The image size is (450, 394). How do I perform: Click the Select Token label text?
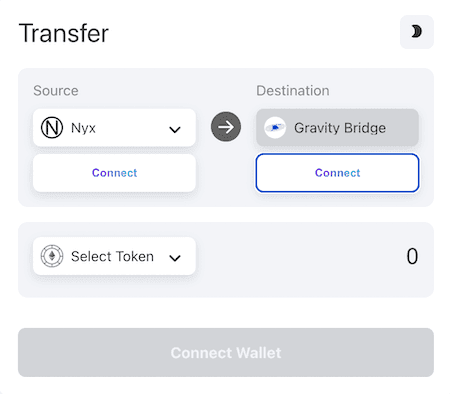tap(112, 256)
